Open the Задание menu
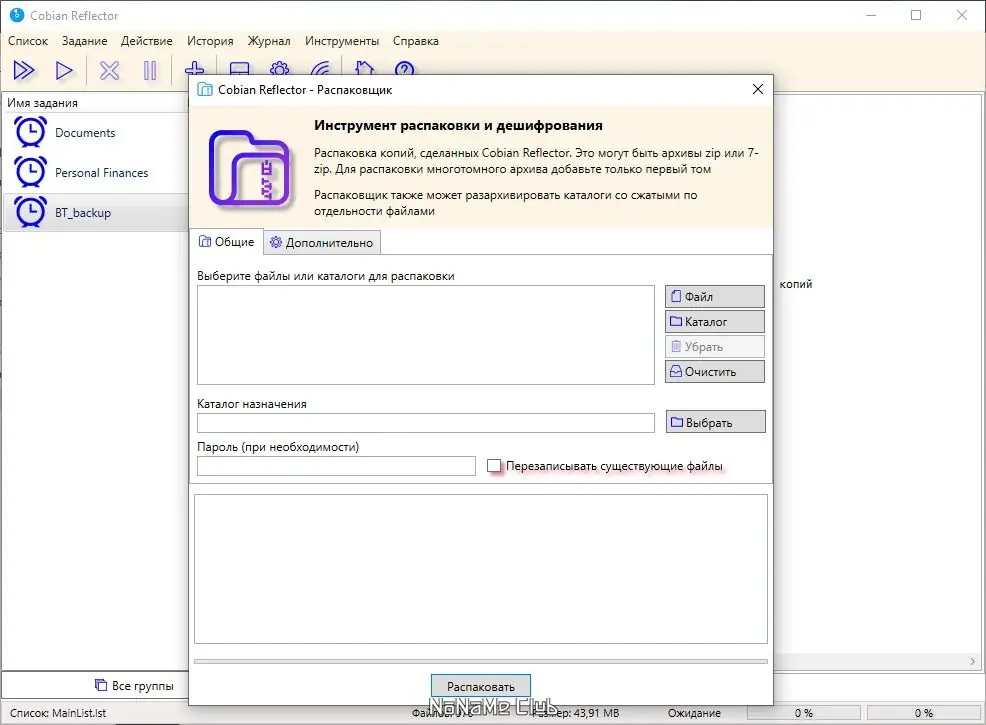Viewport: 986px width, 725px height. pyautogui.click(x=84, y=41)
